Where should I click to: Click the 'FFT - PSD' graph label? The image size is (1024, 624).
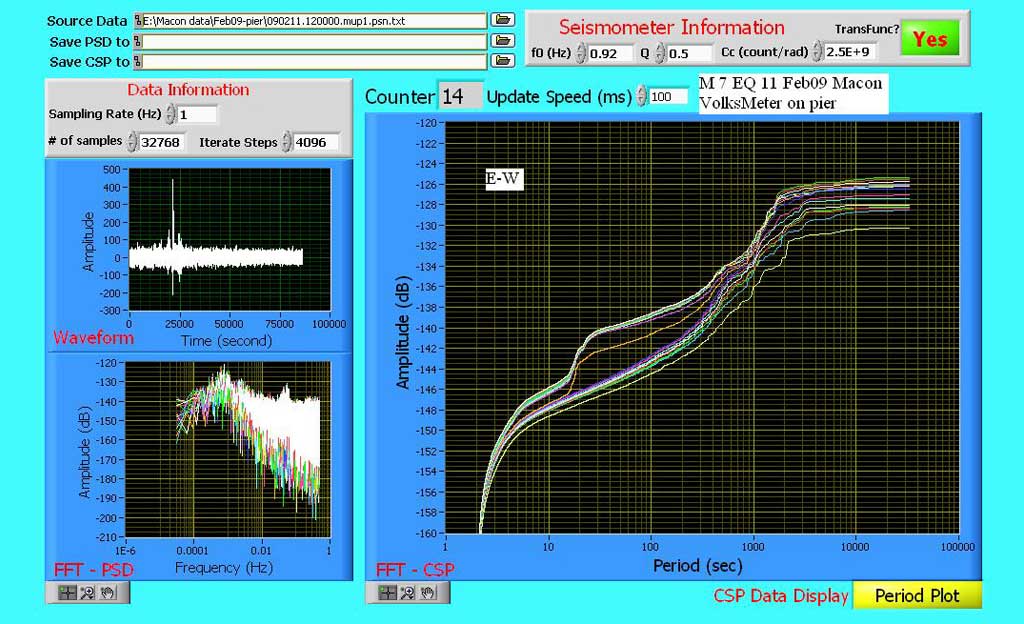(93, 570)
